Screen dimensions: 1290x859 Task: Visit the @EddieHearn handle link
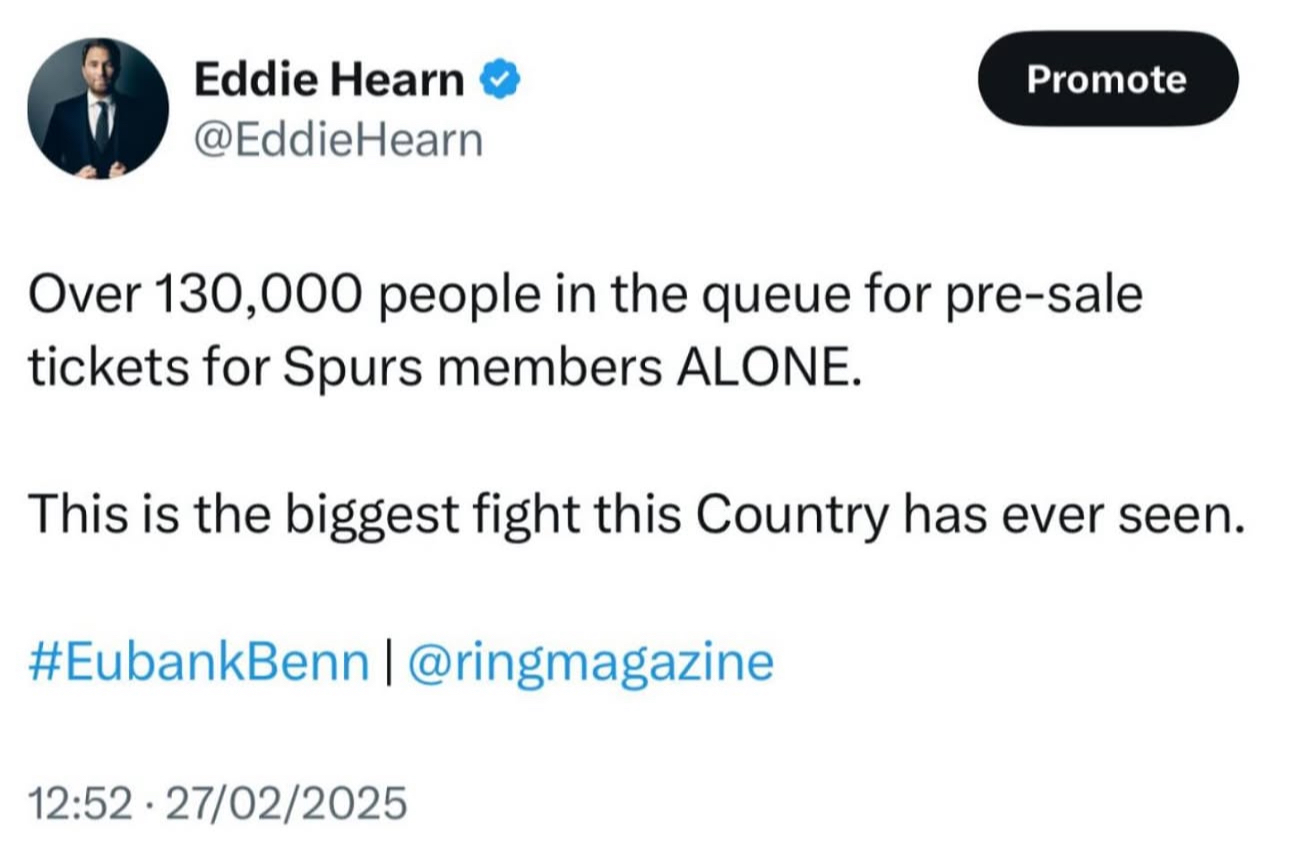[x=338, y=140]
